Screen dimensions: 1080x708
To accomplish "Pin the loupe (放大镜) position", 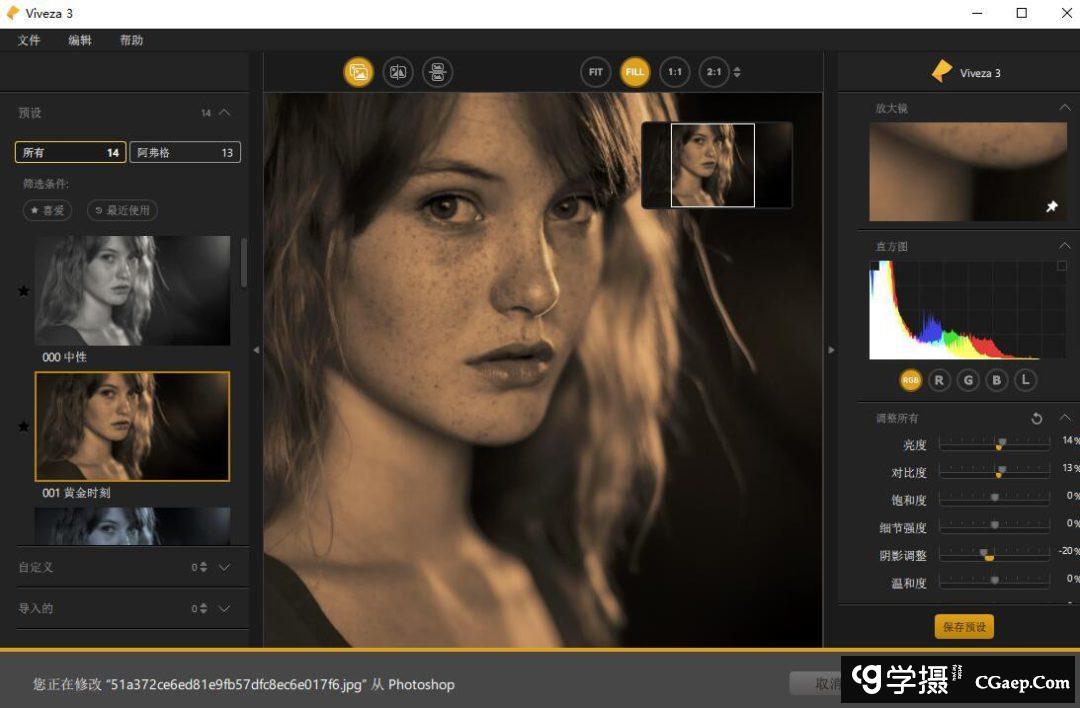I will (x=1051, y=206).
